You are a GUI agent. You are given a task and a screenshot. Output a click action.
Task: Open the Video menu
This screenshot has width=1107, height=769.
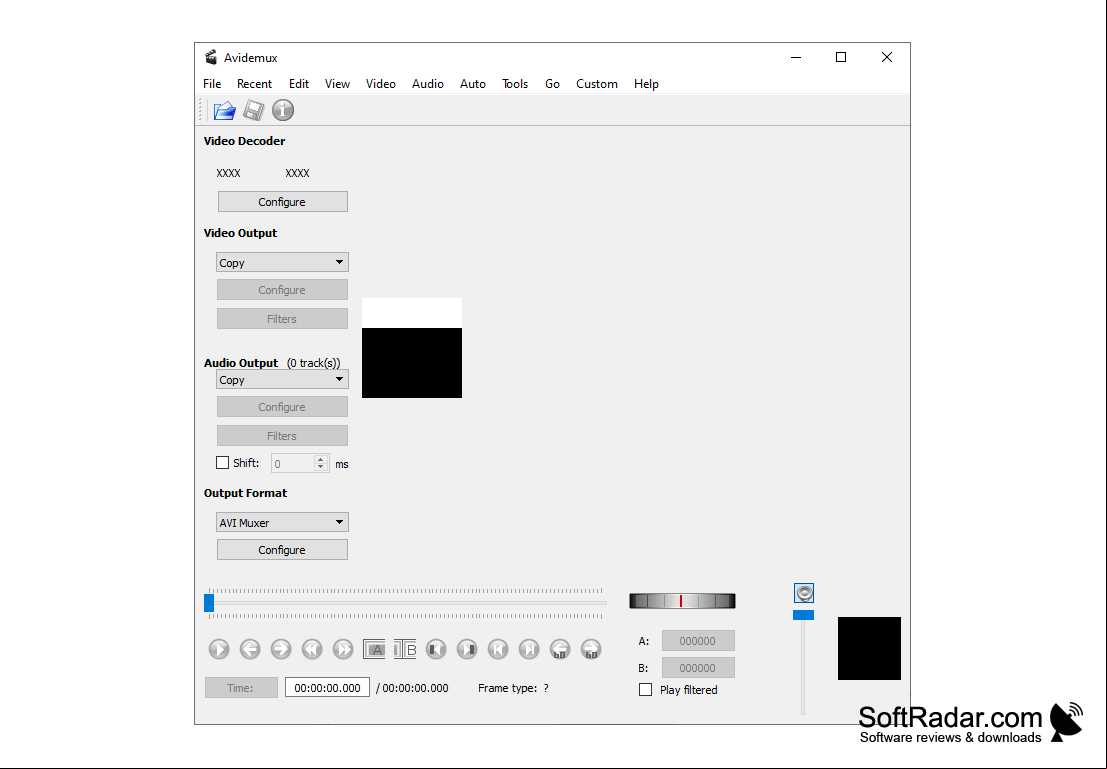[381, 83]
